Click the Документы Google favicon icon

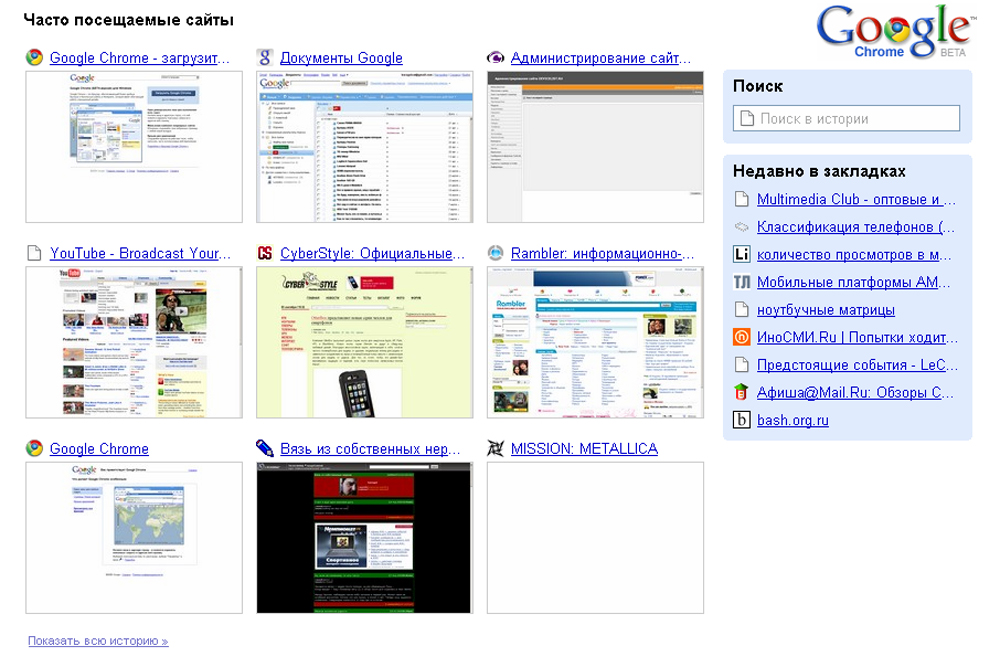point(265,57)
